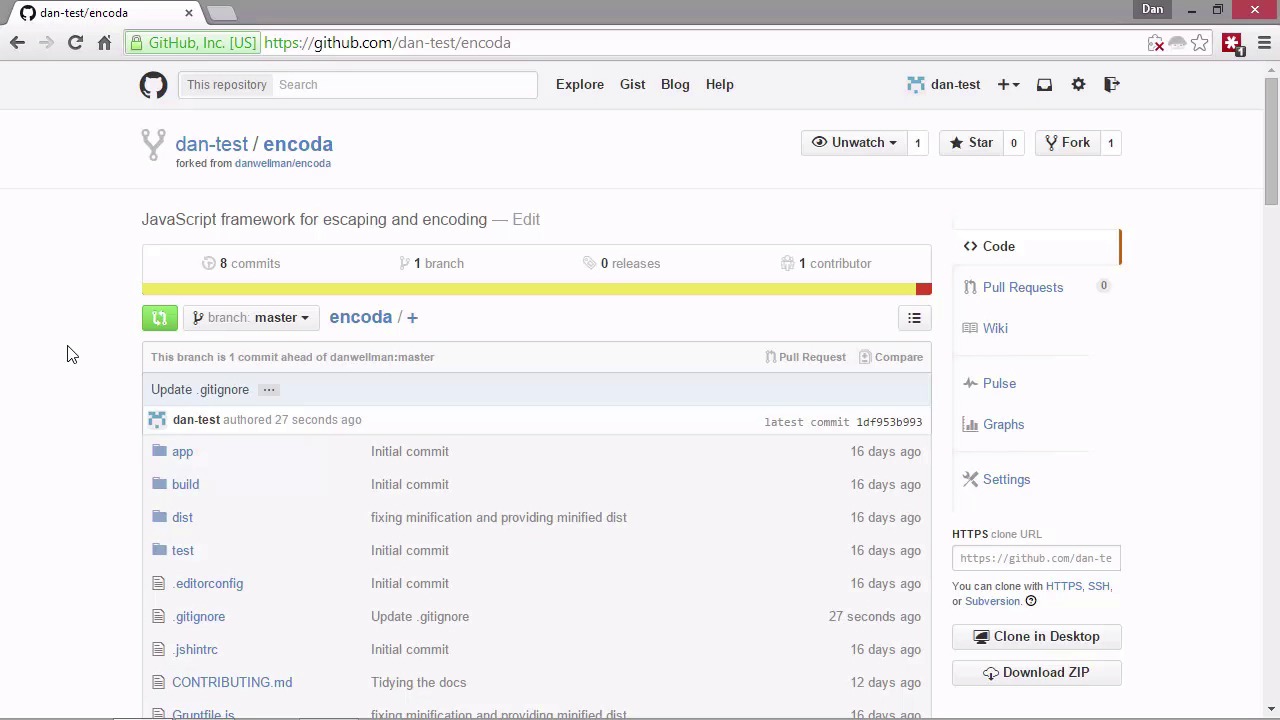Screen dimensions: 1280x720
Task: Click the dan-test avatar by commit author
Action: tap(157, 420)
